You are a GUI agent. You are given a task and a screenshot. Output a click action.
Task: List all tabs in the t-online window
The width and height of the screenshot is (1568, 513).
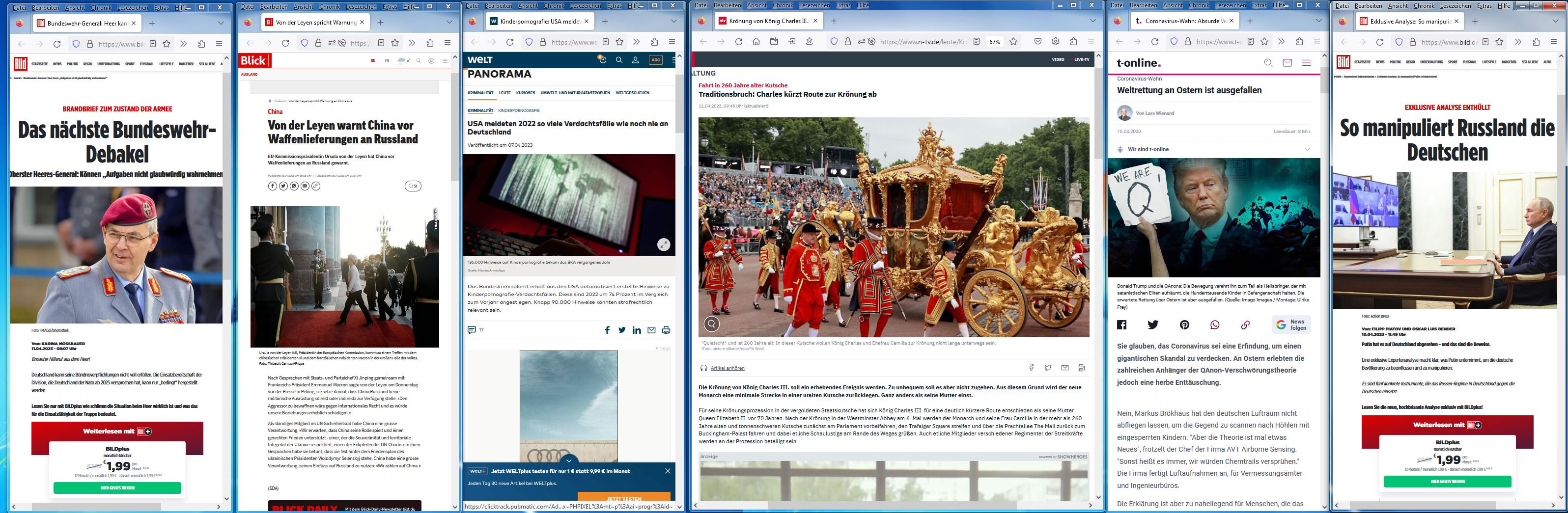[x=1318, y=21]
